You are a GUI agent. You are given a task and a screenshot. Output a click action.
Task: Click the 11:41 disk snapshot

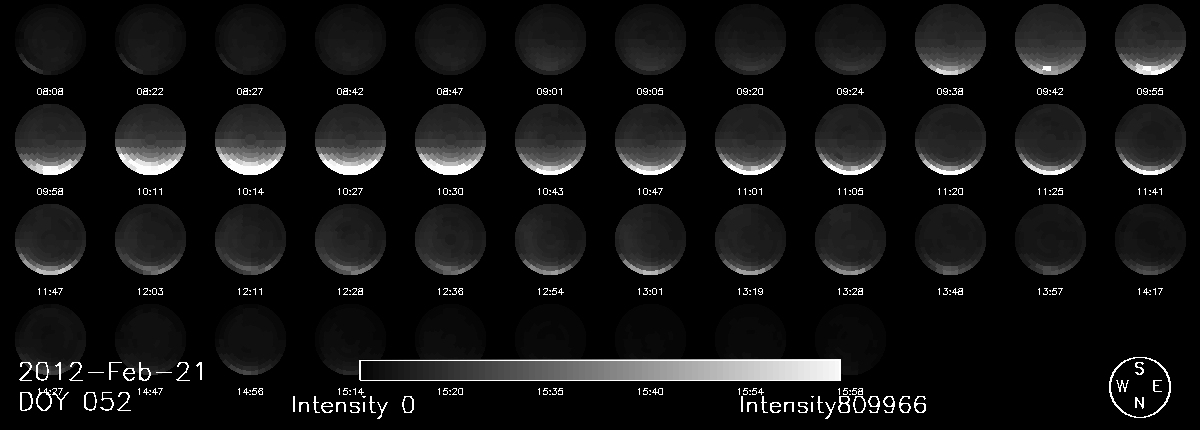pyautogui.click(x=1150, y=140)
